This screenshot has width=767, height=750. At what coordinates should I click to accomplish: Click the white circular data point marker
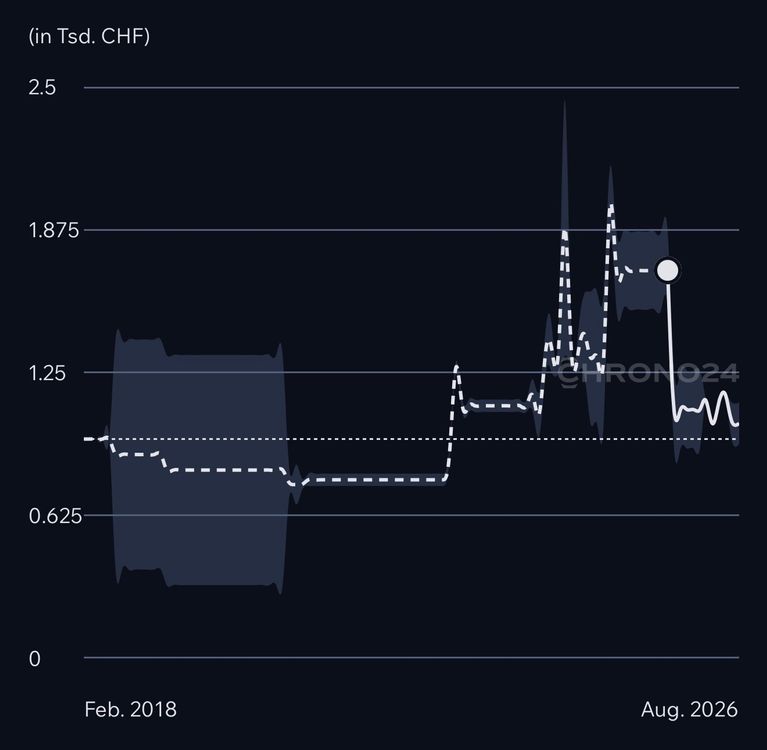click(x=668, y=270)
